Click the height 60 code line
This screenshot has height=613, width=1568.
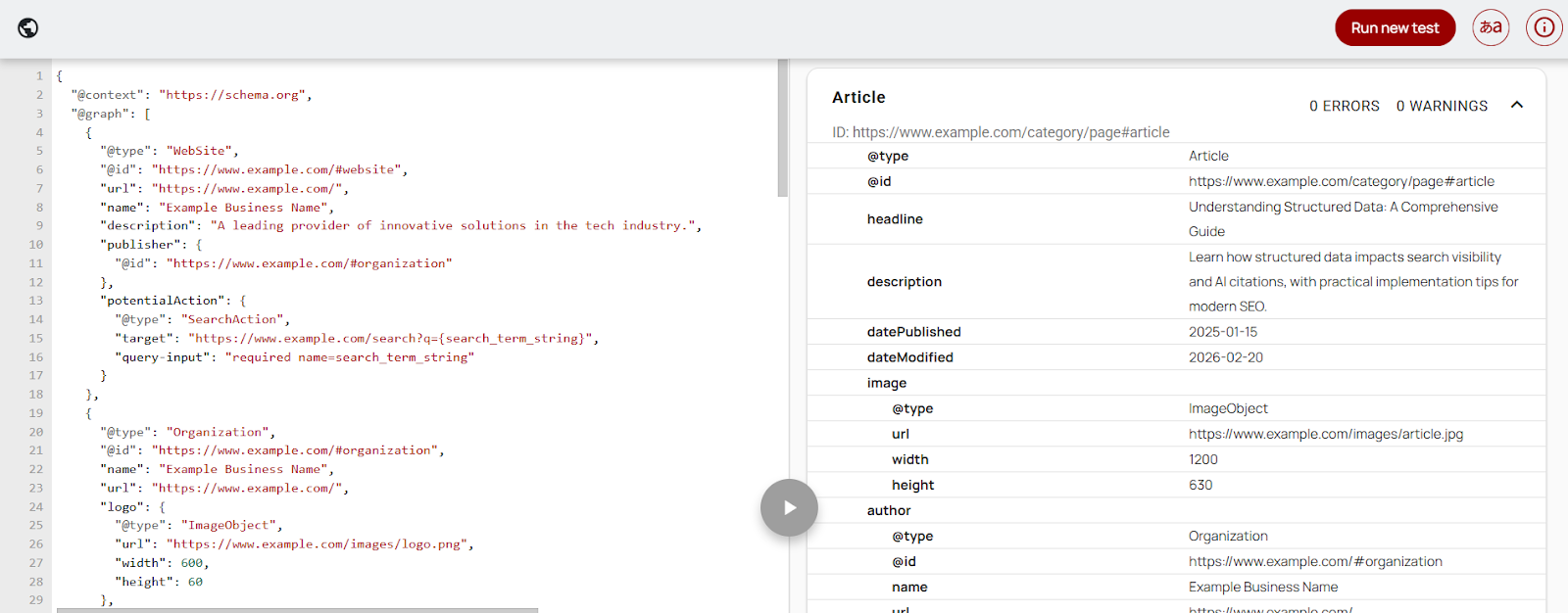coord(159,582)
